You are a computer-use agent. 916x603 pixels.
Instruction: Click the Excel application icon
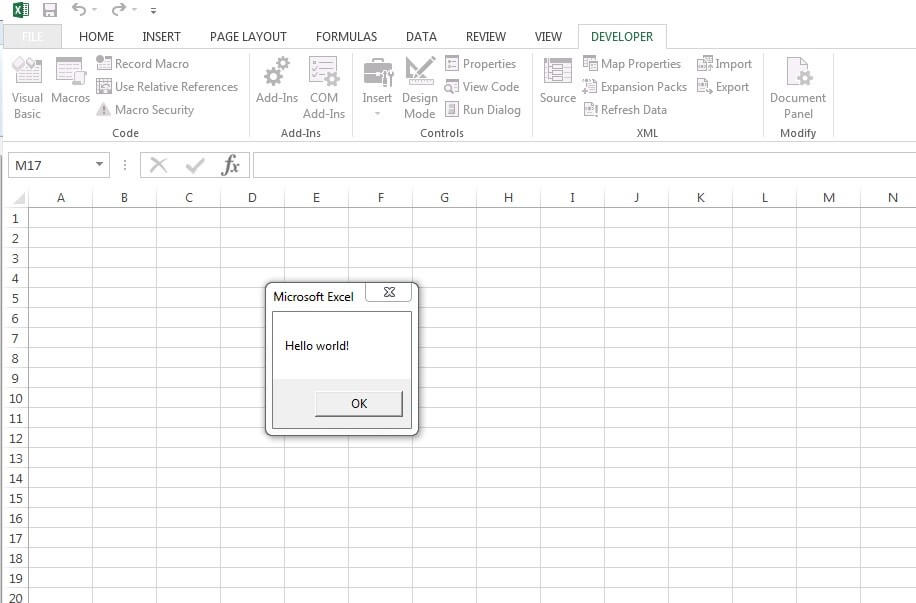pyautogui.click(x=21, y=9)
